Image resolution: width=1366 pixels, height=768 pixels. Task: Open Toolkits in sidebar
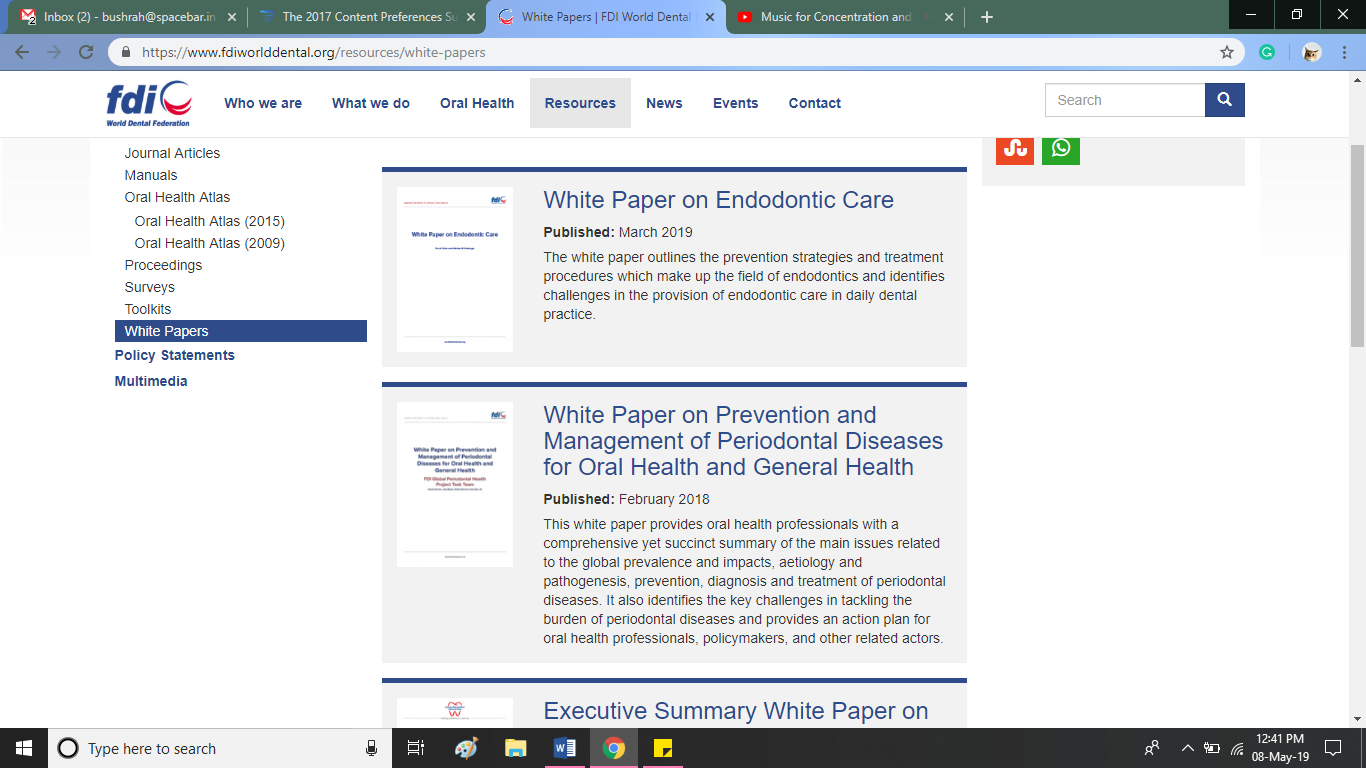click(x=148, y=309)
